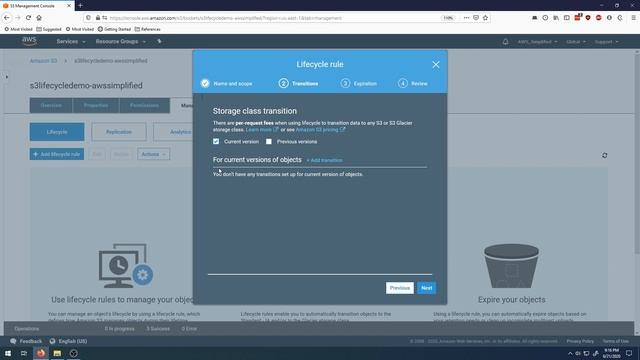Expand the Support dropdown menu
Image resolution: width=640 pixels, height=360 pixels.
pyautogui.click(x=606, y=42)
